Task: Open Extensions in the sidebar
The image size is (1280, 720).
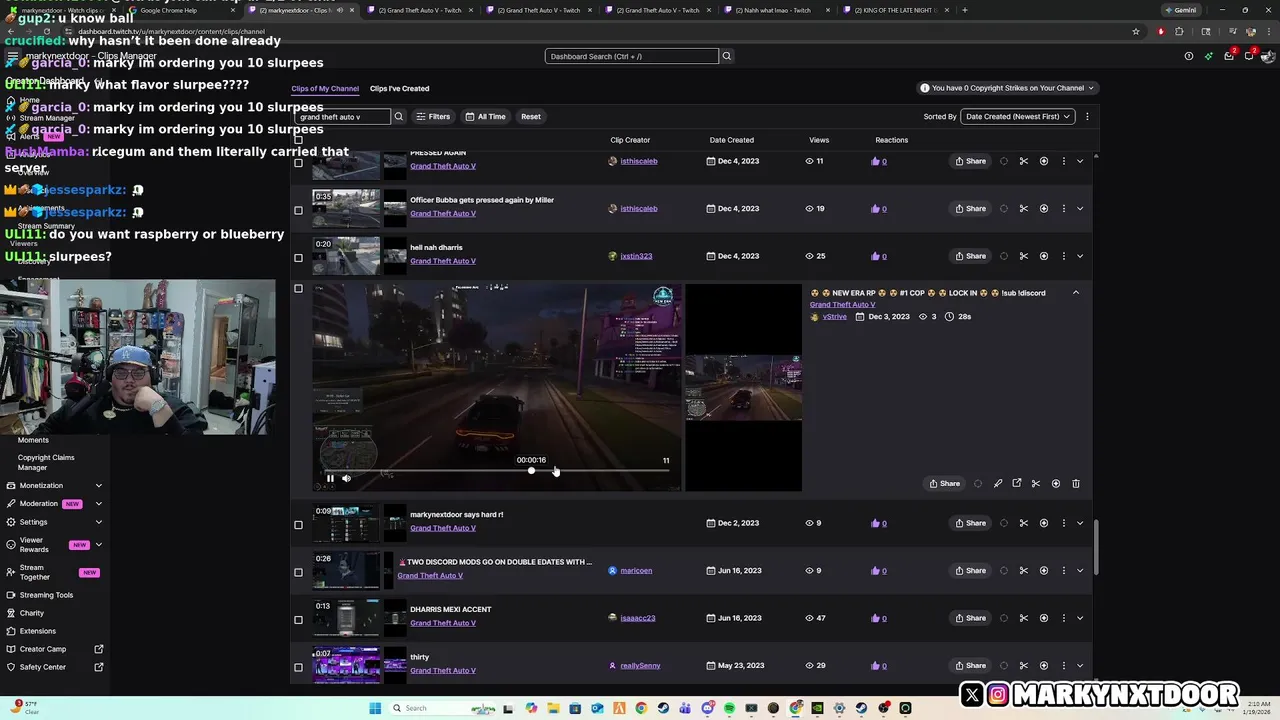Action: 38,631
